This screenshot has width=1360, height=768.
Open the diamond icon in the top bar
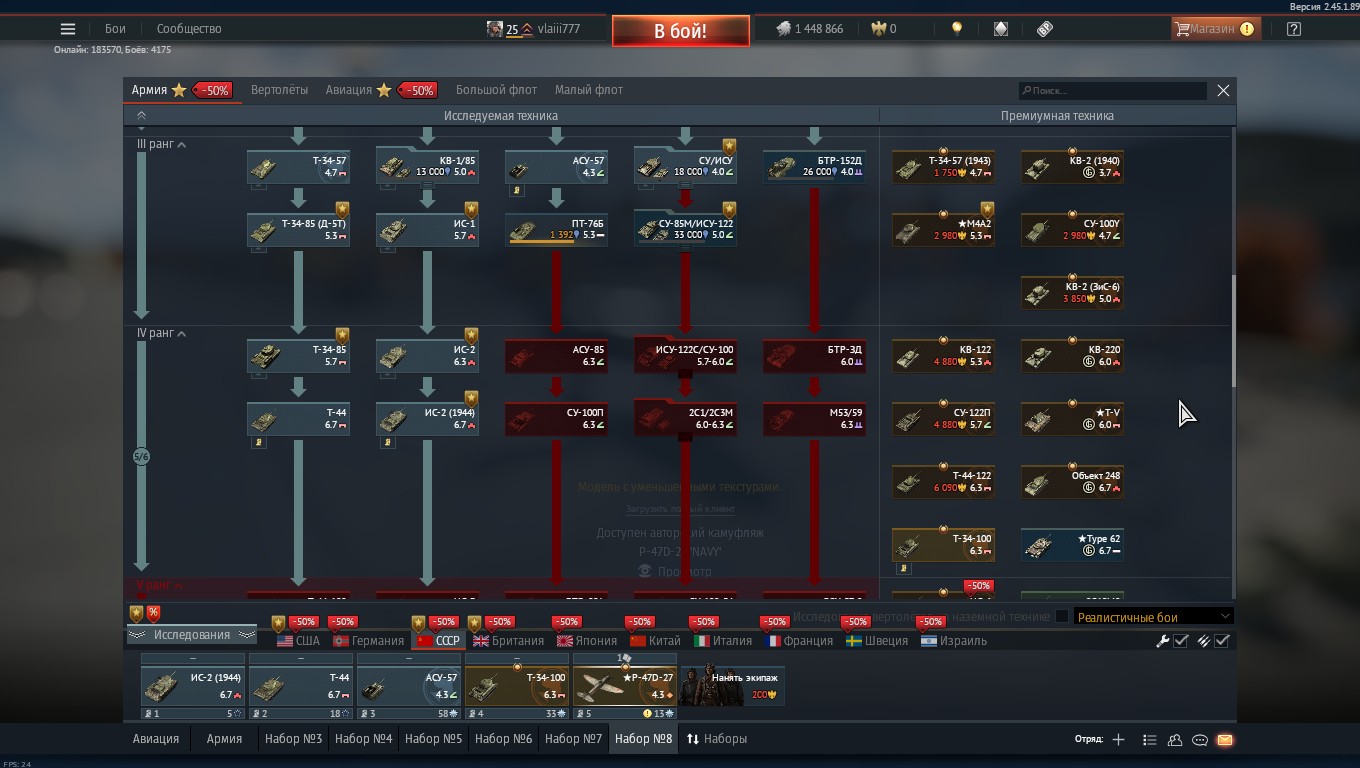[x=1001, y=29]
